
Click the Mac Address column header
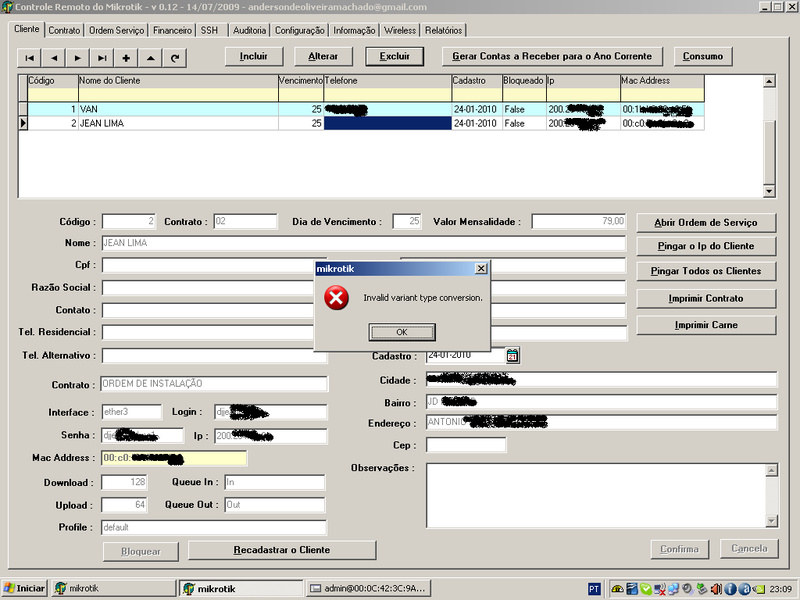662,81
